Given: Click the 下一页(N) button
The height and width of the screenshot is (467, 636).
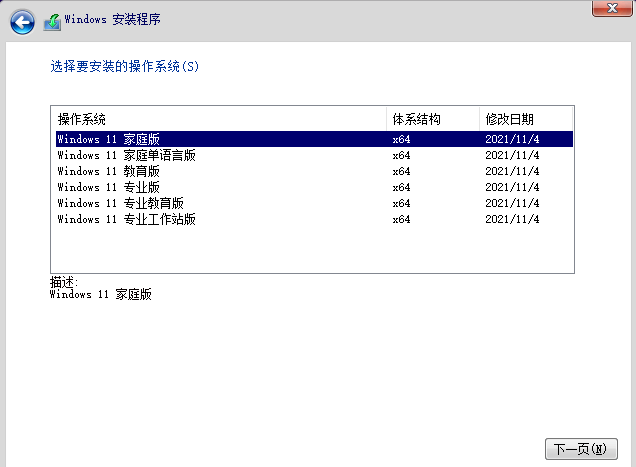Looking at the screenshot, I should (x=581, y=449).
